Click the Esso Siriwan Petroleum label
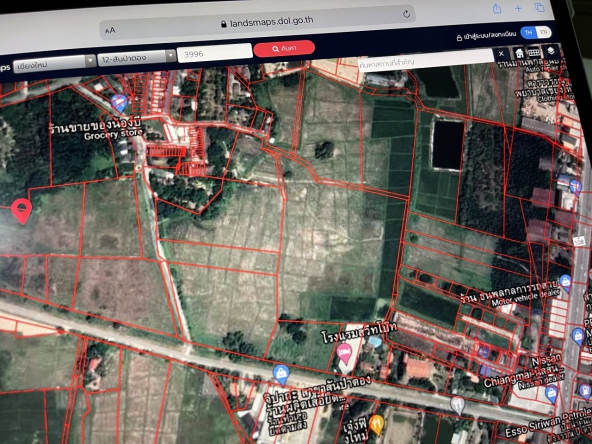The image size is (592, 444). [x=548, y=422]
